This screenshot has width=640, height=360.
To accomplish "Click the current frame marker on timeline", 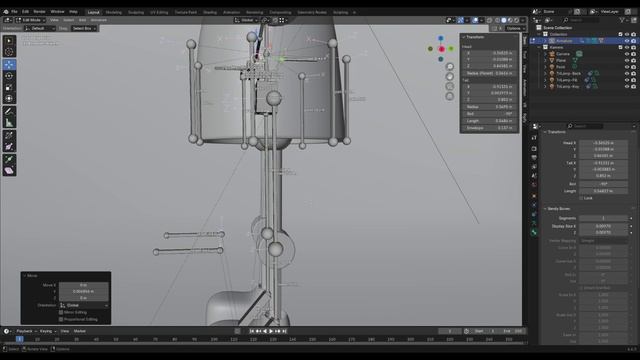I will click(x=19, y=339).
